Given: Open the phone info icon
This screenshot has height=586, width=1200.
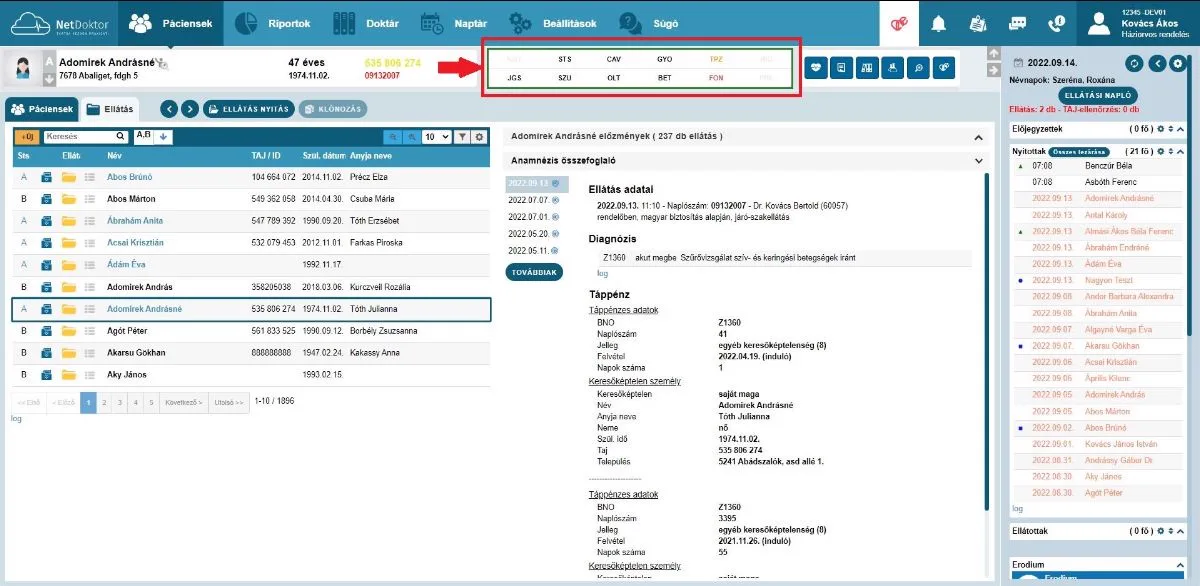Looking at the screenshot, I should (1056, 23).
